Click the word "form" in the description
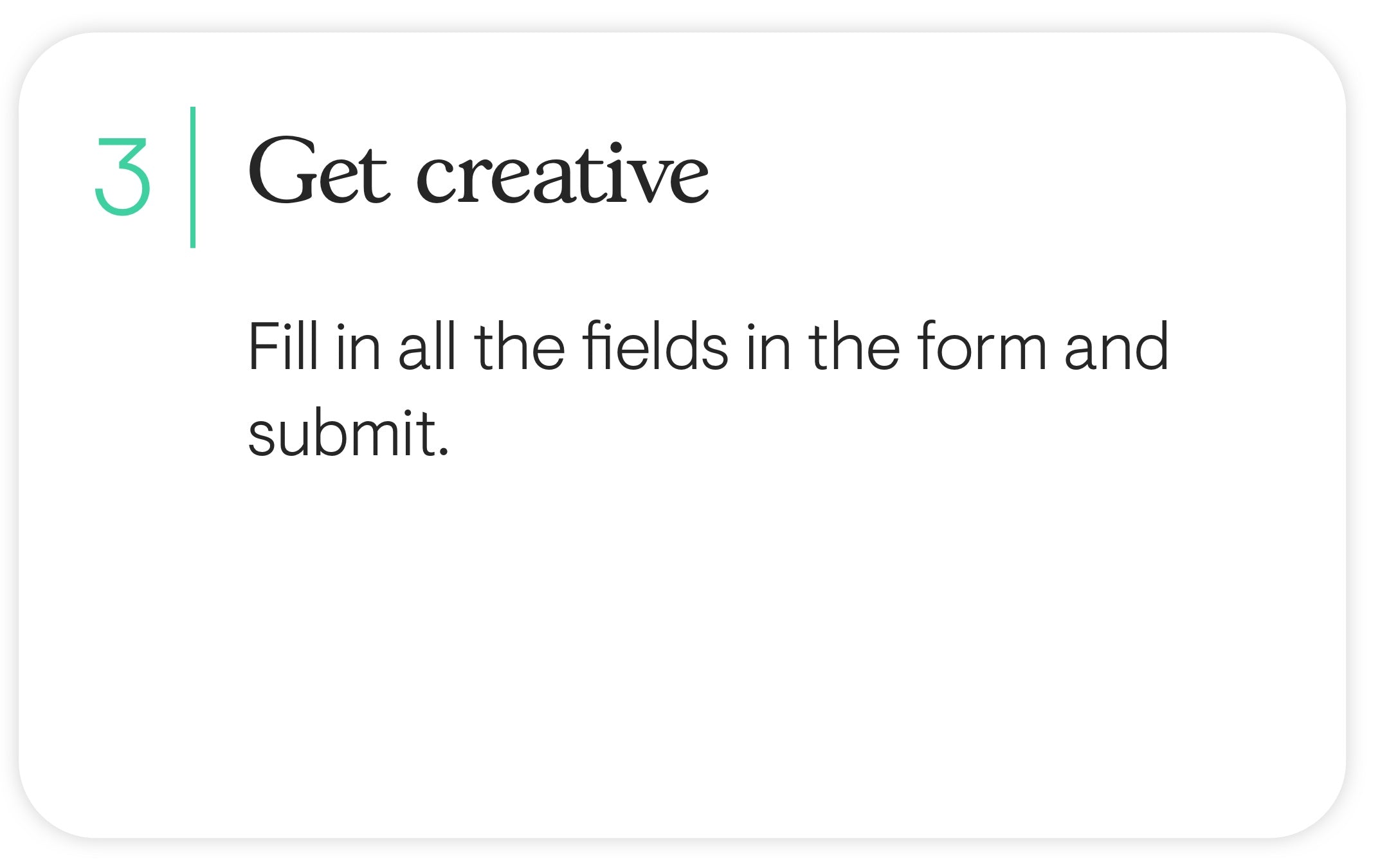The height and width of the screenshot is (868, 1389). coord(982,347)
